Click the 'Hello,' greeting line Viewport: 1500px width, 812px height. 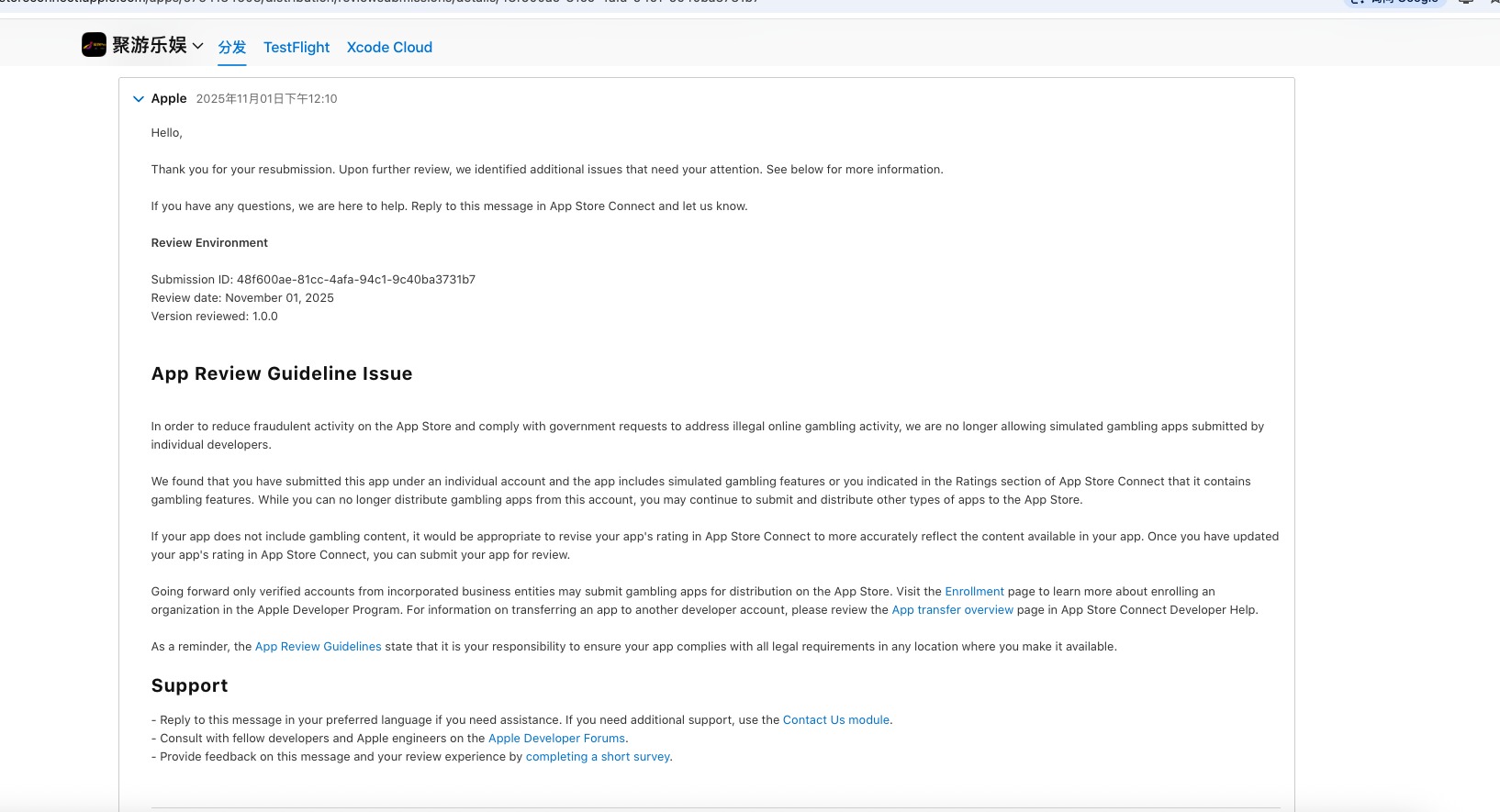[167, 133]
